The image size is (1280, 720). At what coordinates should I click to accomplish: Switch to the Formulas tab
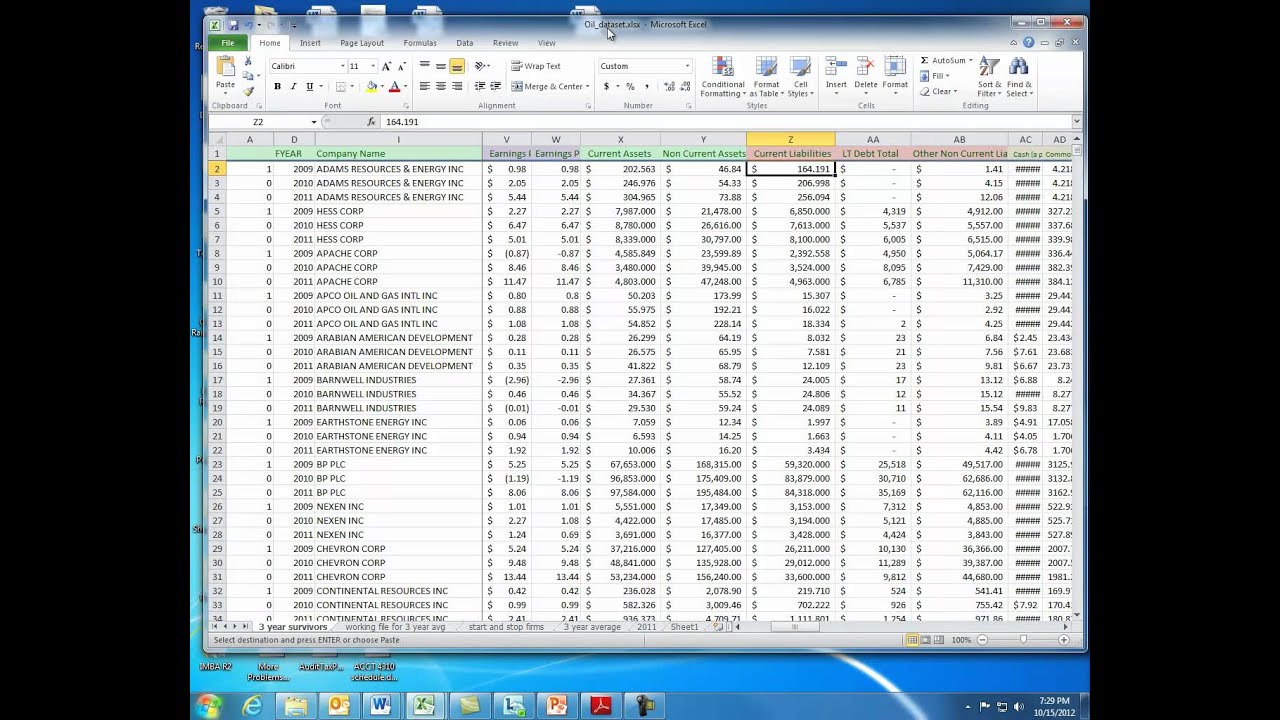[420, 43]
